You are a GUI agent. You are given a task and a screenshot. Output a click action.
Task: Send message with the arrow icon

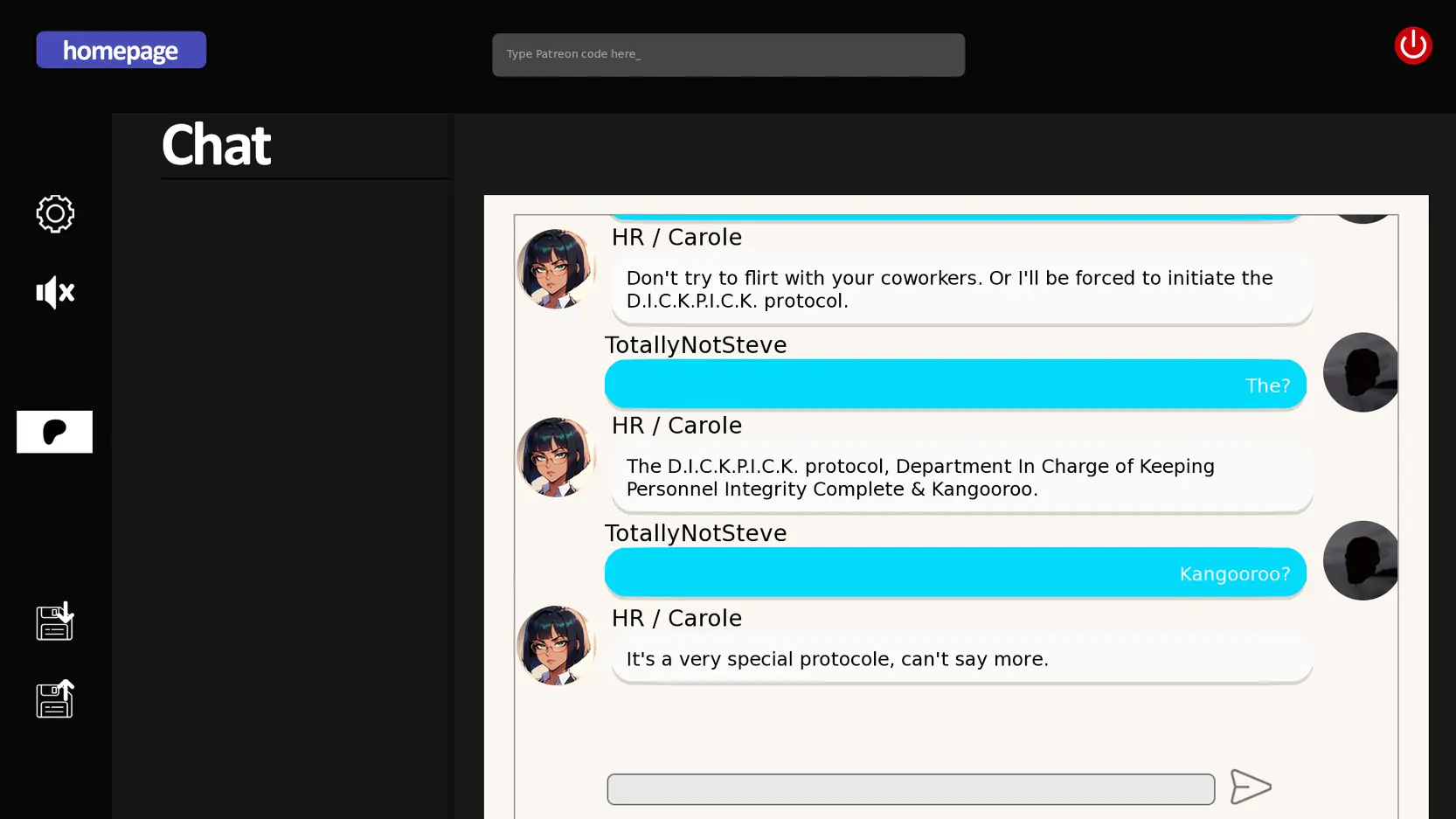coord(1250,787)
